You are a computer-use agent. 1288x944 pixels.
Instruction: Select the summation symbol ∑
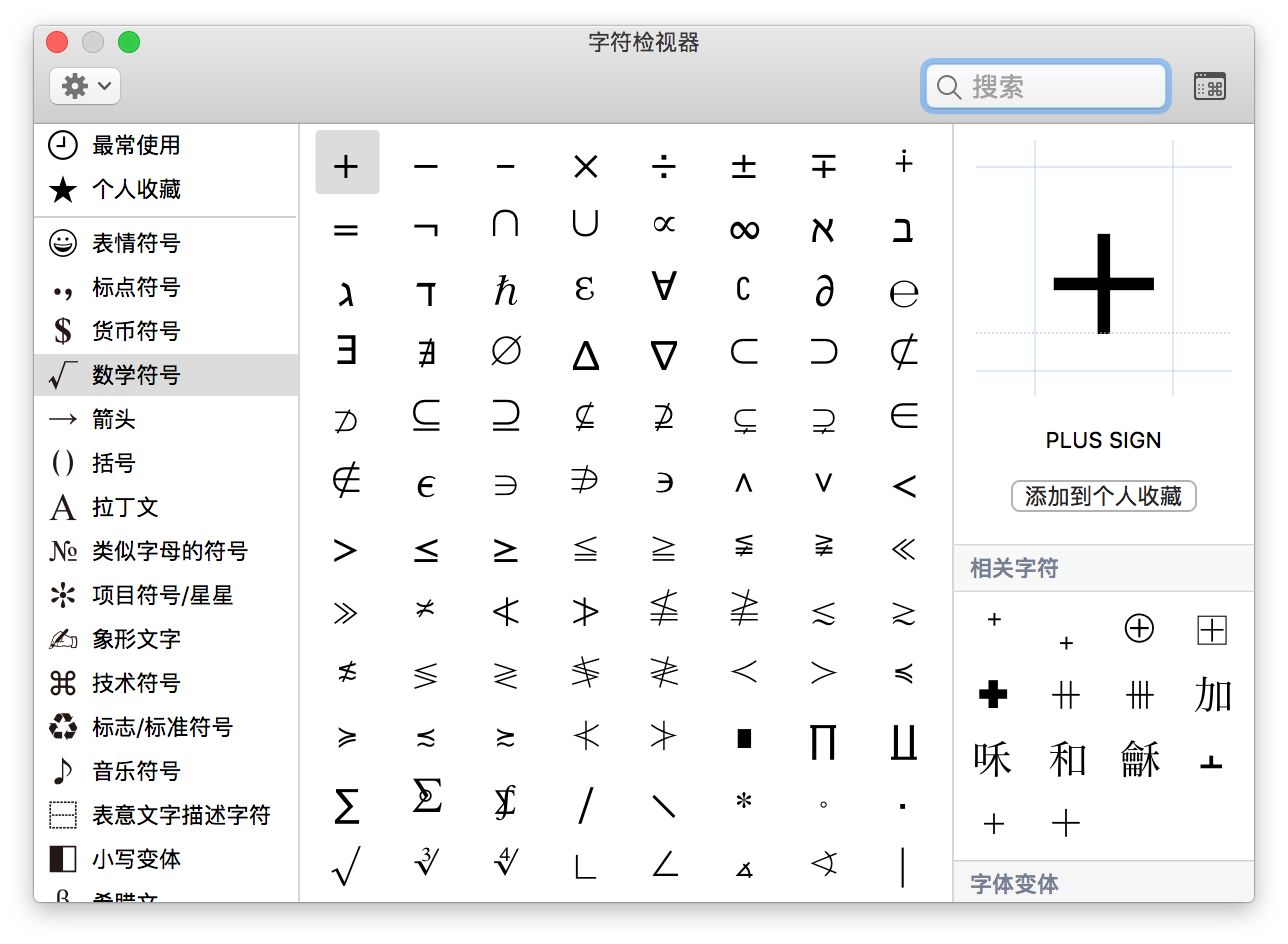point(346,804)
